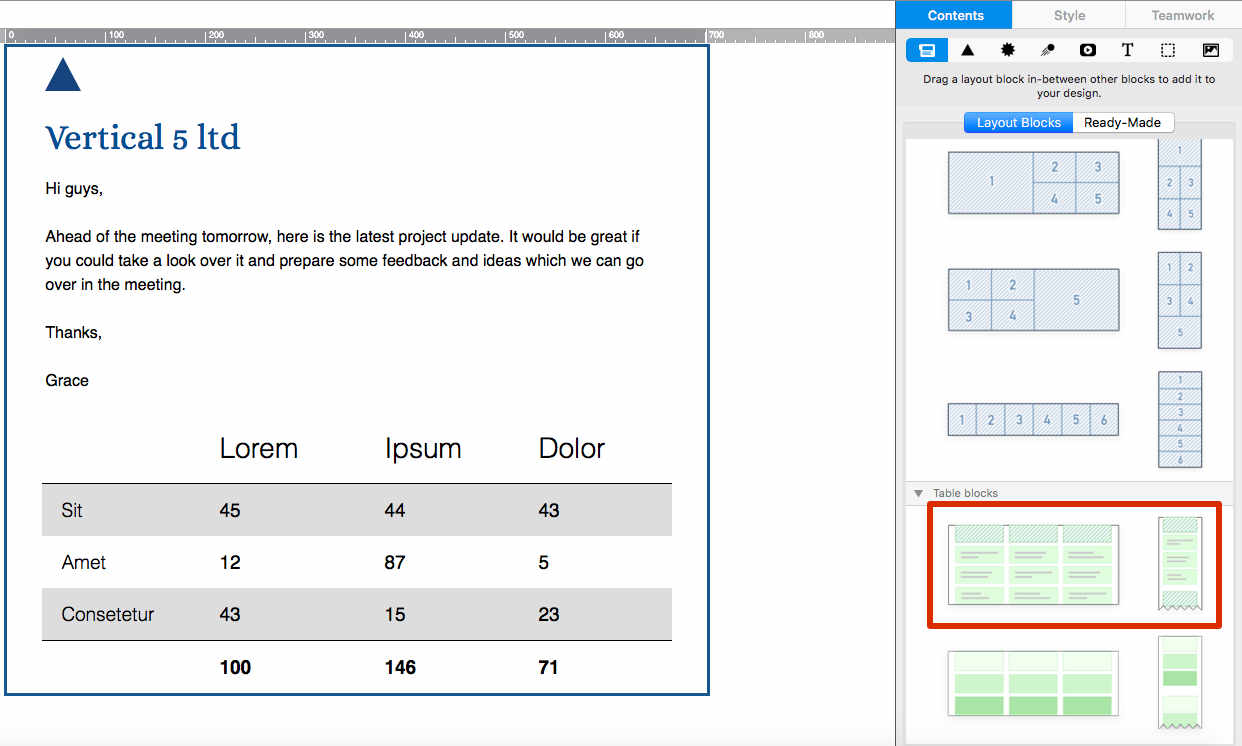Click the narrow vertical table block thumbnail
This screenshot has width=1242, height=746.
pyautogui.click(x=1180, y=564)
